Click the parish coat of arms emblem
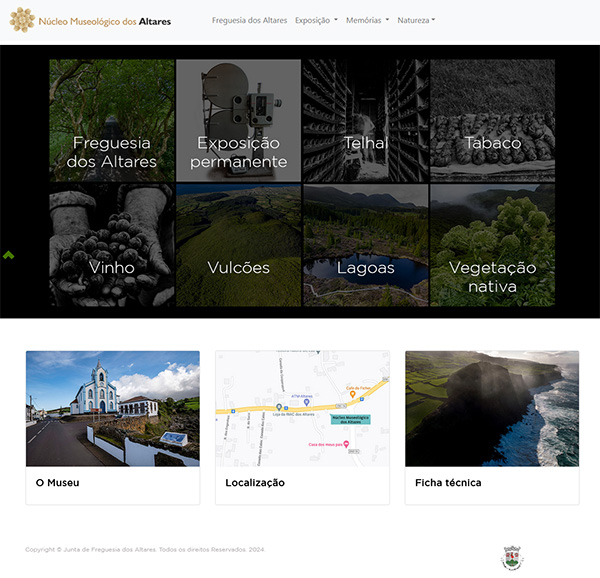This screenshot has height=578, width=600. coord(512,558)
